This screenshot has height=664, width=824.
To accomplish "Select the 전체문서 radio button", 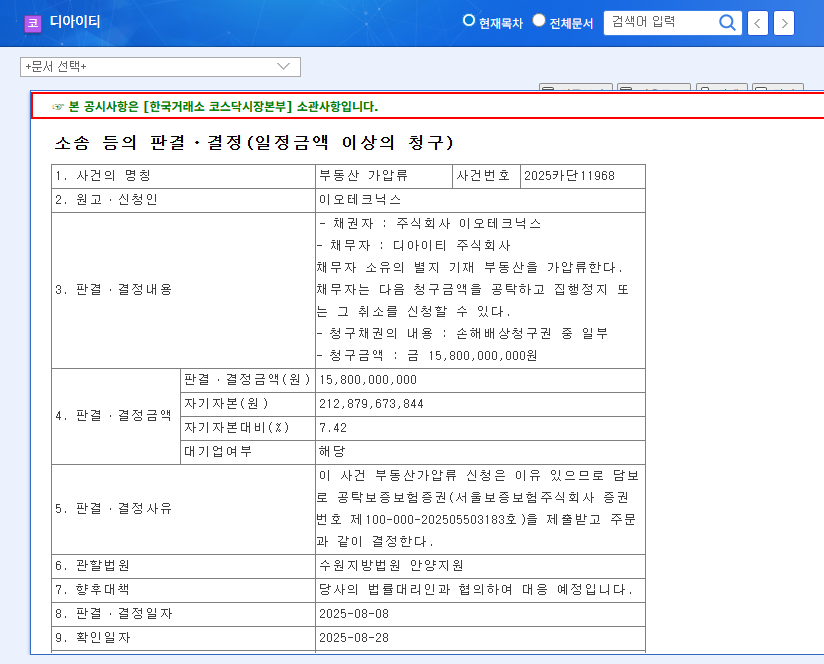I will point(539,20).
